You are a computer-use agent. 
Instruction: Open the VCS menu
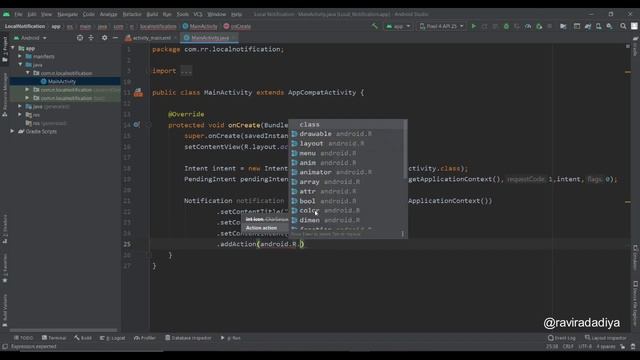[x=198, y=14]
